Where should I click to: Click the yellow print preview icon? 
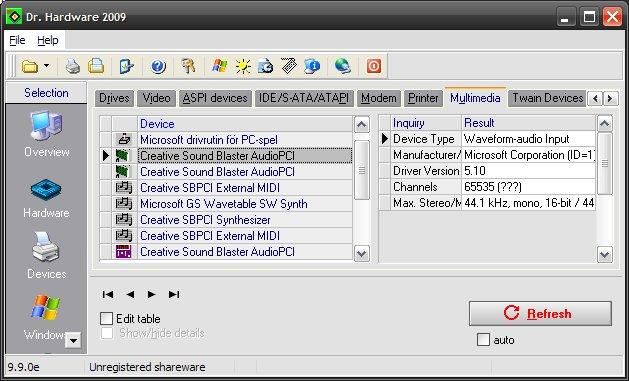[x=96, y=66]
